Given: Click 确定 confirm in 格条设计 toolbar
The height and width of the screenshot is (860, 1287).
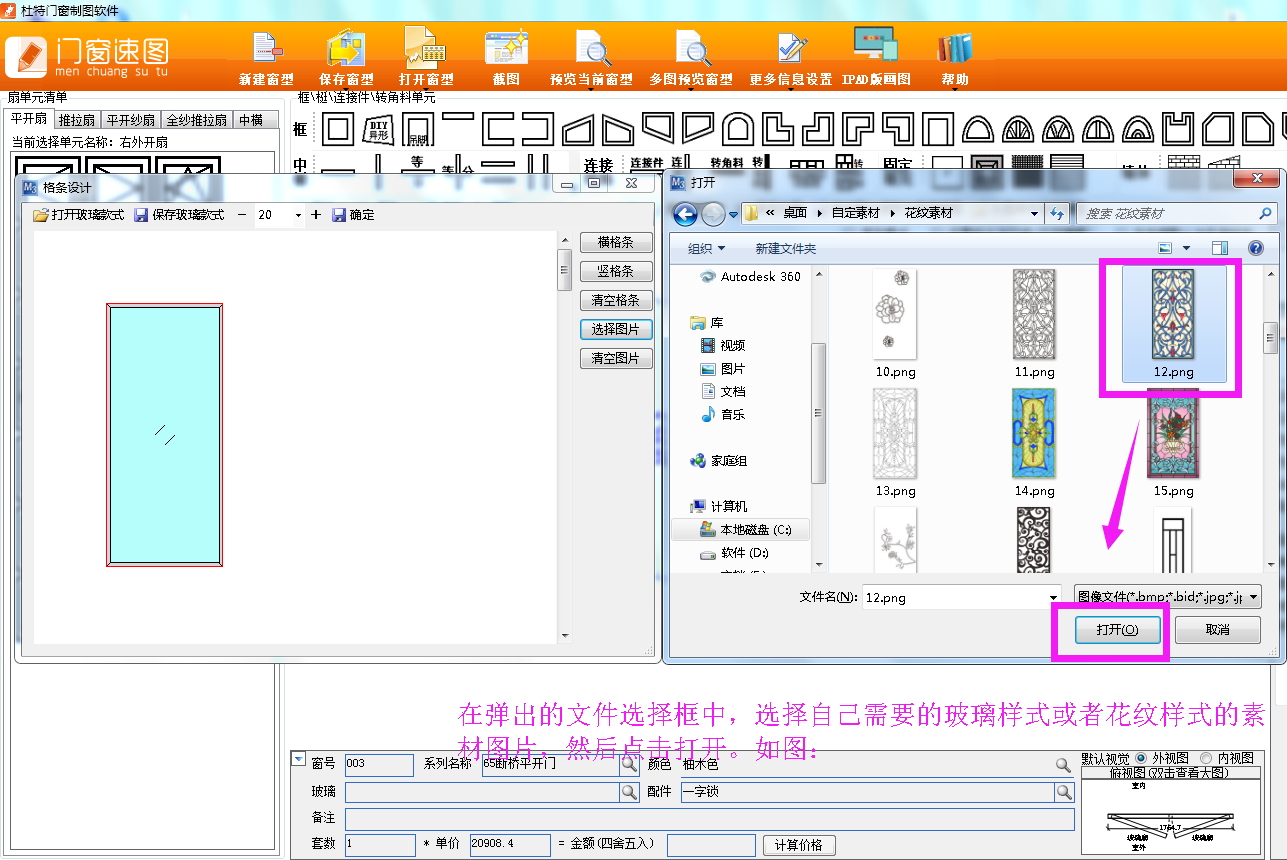Looking at the screenshot, I should pos(353,215).
